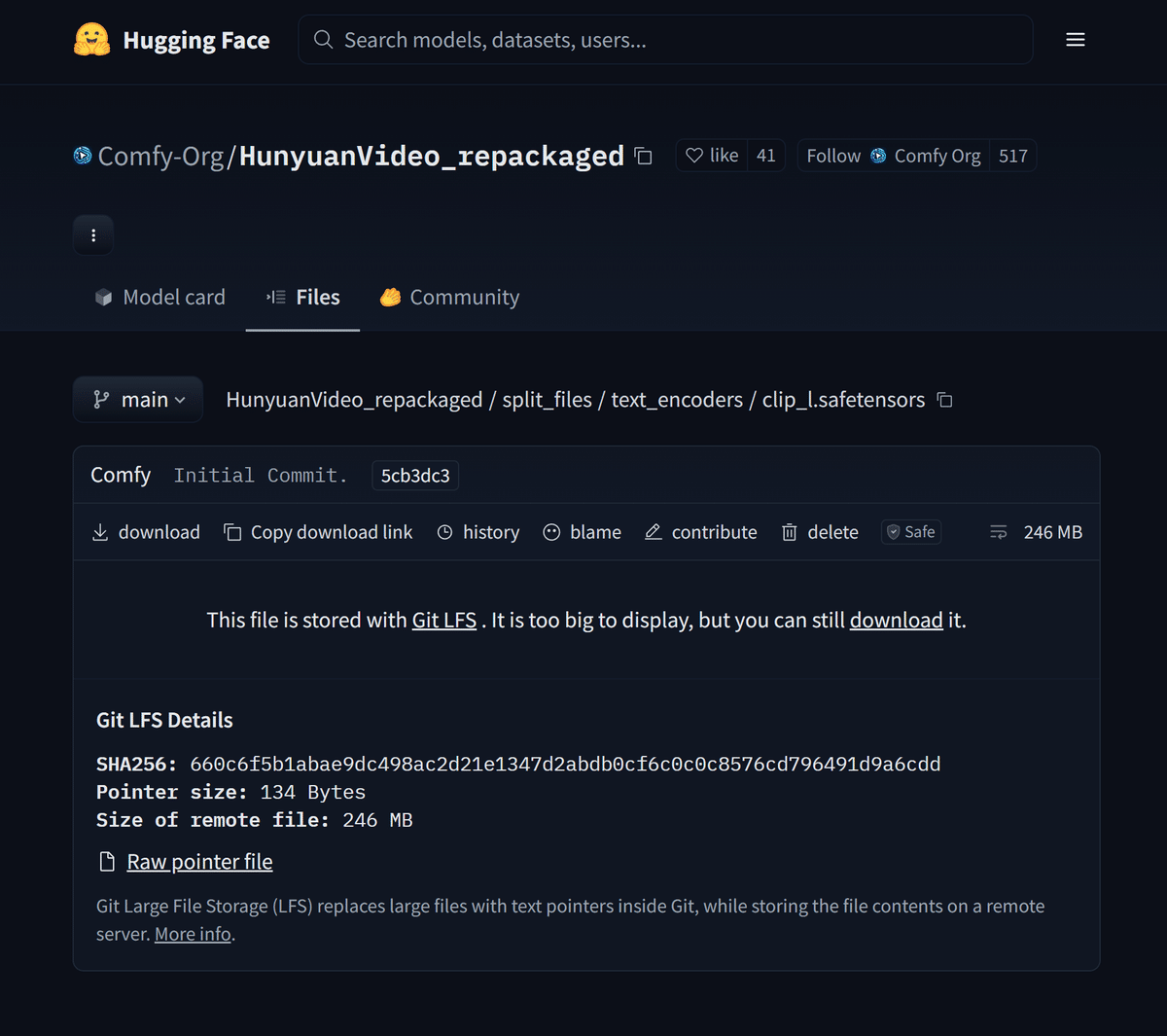Click the More info link
This screenshot has width=1167, height=1036.
pos(193,935)
